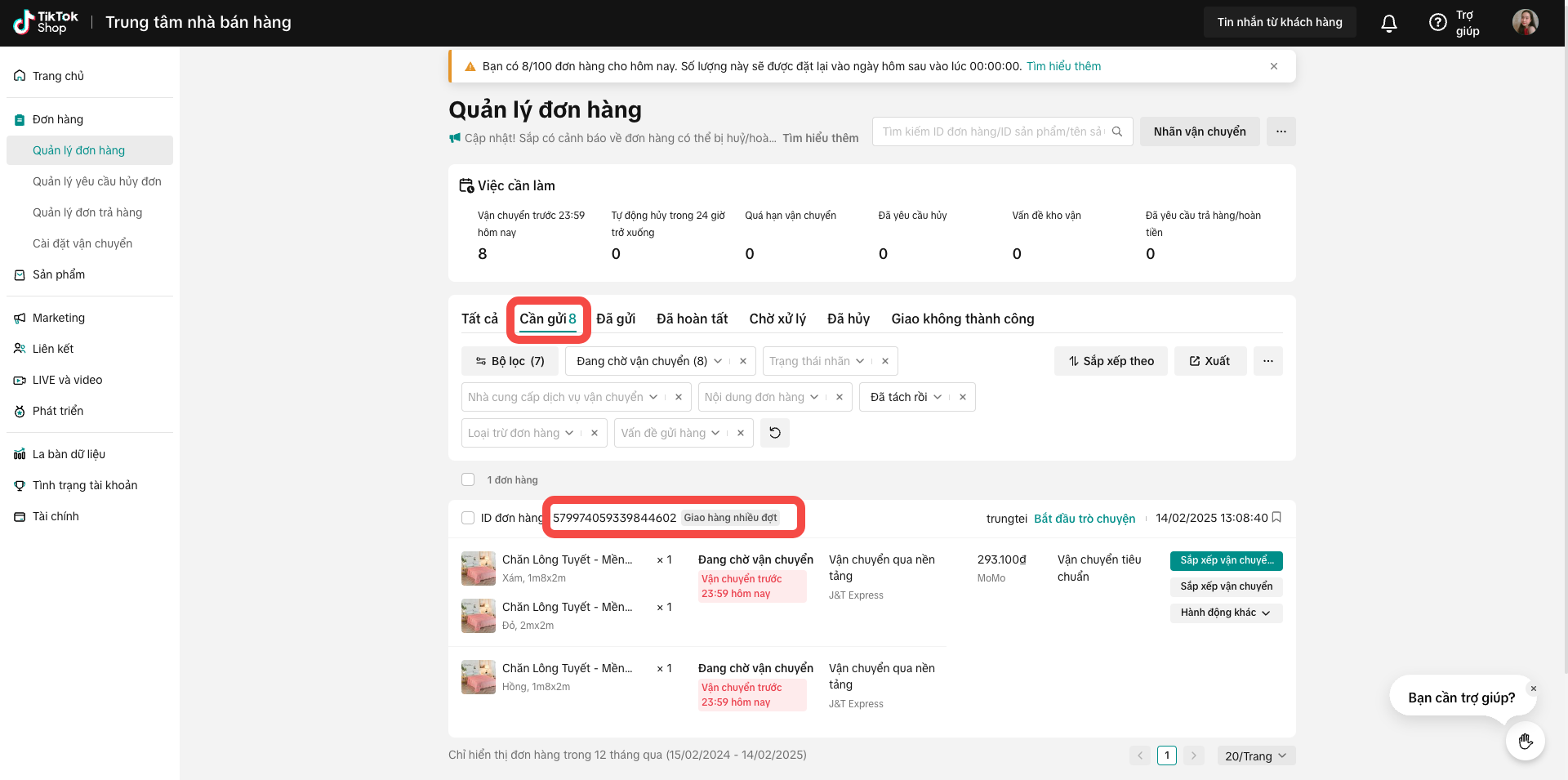Open the Chờ xử lý tab
This screenshot has width=1568, height=780.
777,319
